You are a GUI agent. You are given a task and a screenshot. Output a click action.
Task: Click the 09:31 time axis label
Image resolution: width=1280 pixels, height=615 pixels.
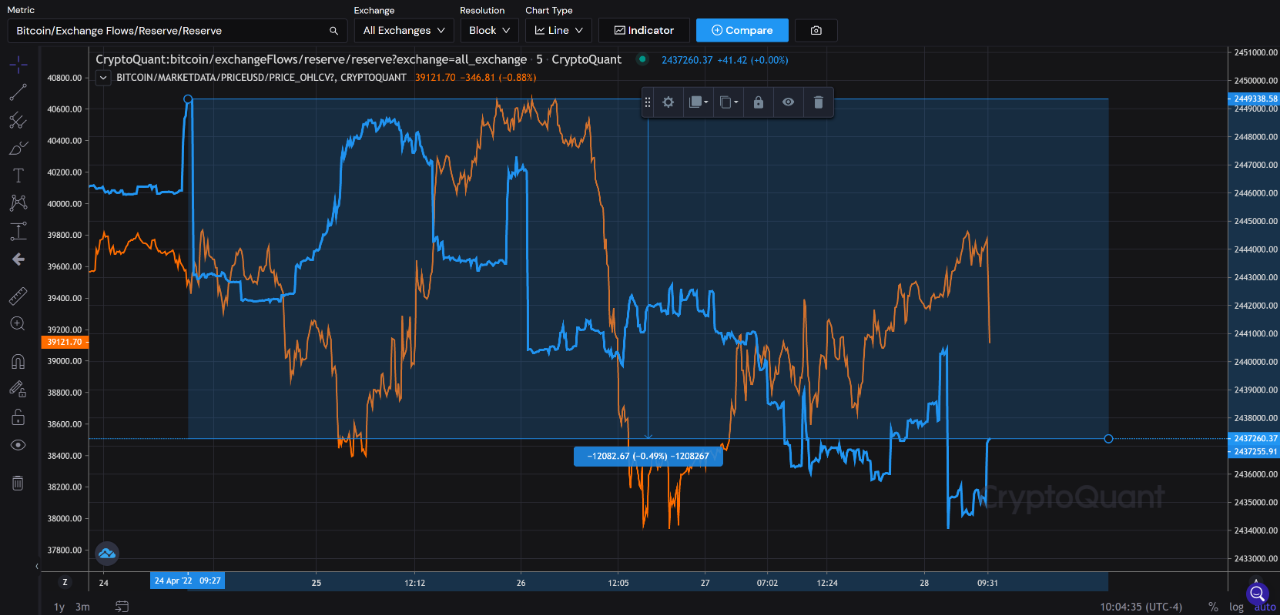click(x=988, y=582)
